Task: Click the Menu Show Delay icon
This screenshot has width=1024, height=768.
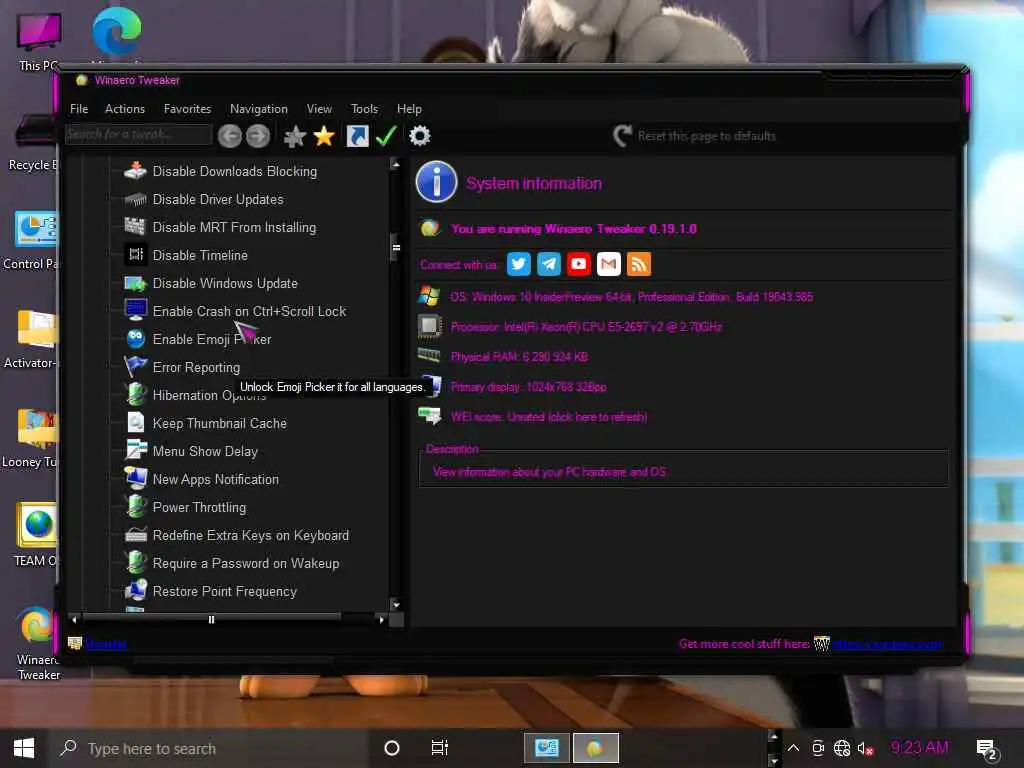Action: click(x=136, y=450)
